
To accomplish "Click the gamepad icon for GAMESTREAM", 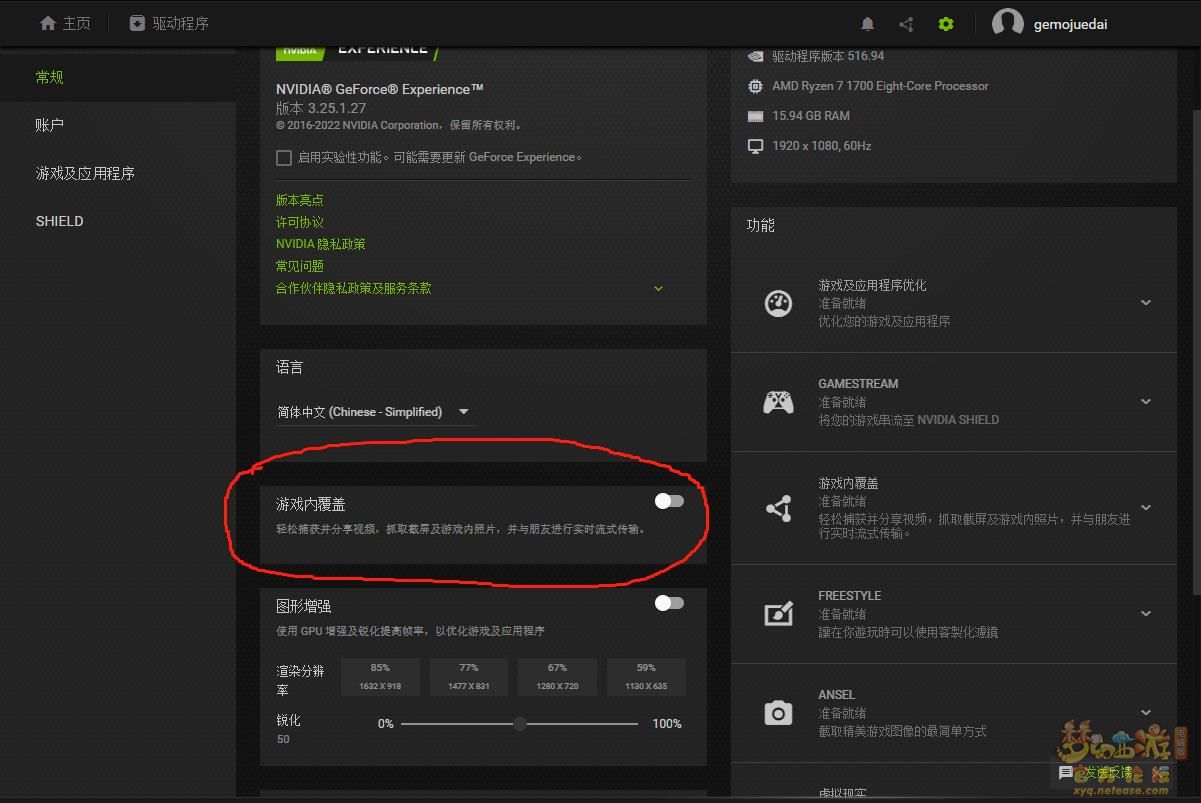I will pos(778,402).
